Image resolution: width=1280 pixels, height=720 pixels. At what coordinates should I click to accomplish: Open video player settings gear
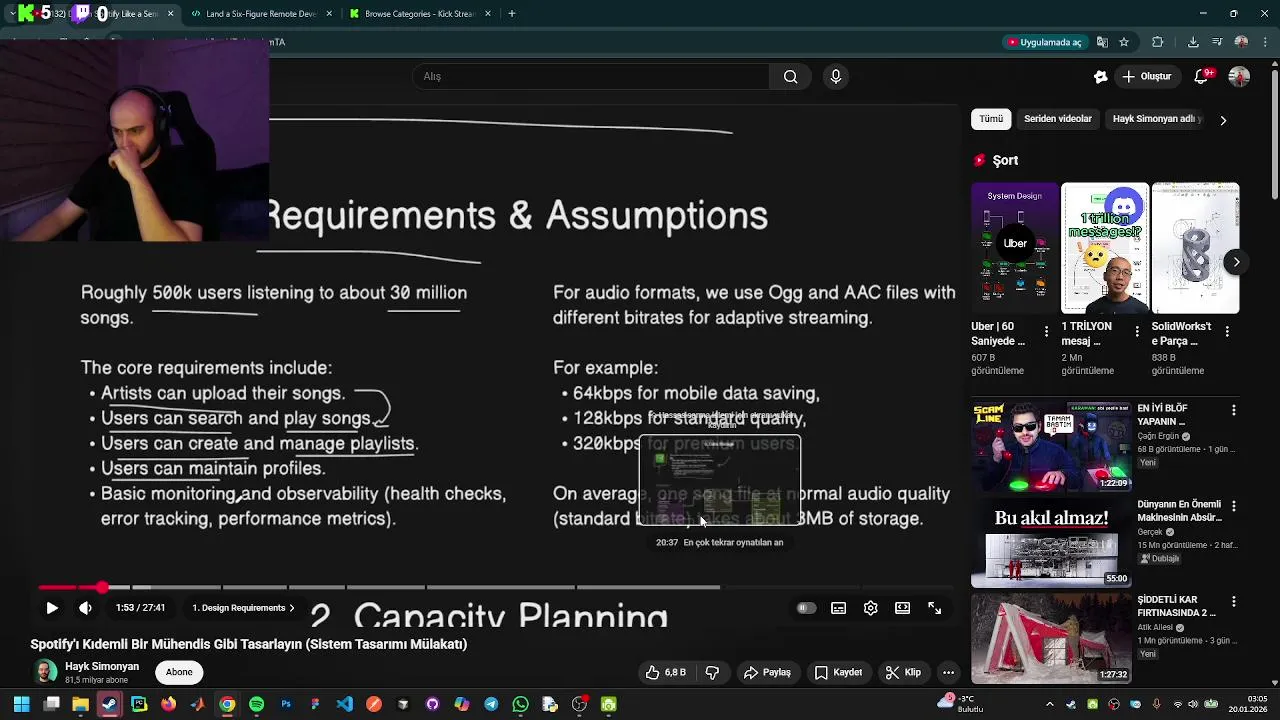pyautogui.click(x=871, y=608)
